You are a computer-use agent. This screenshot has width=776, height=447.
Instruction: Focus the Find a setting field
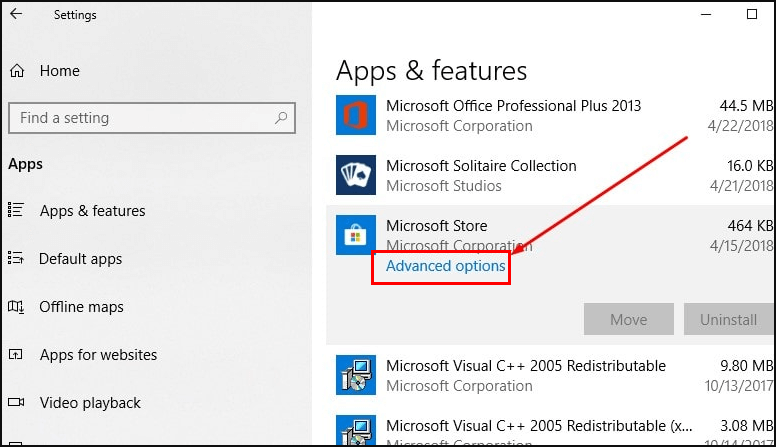click(x=152, y=118)
